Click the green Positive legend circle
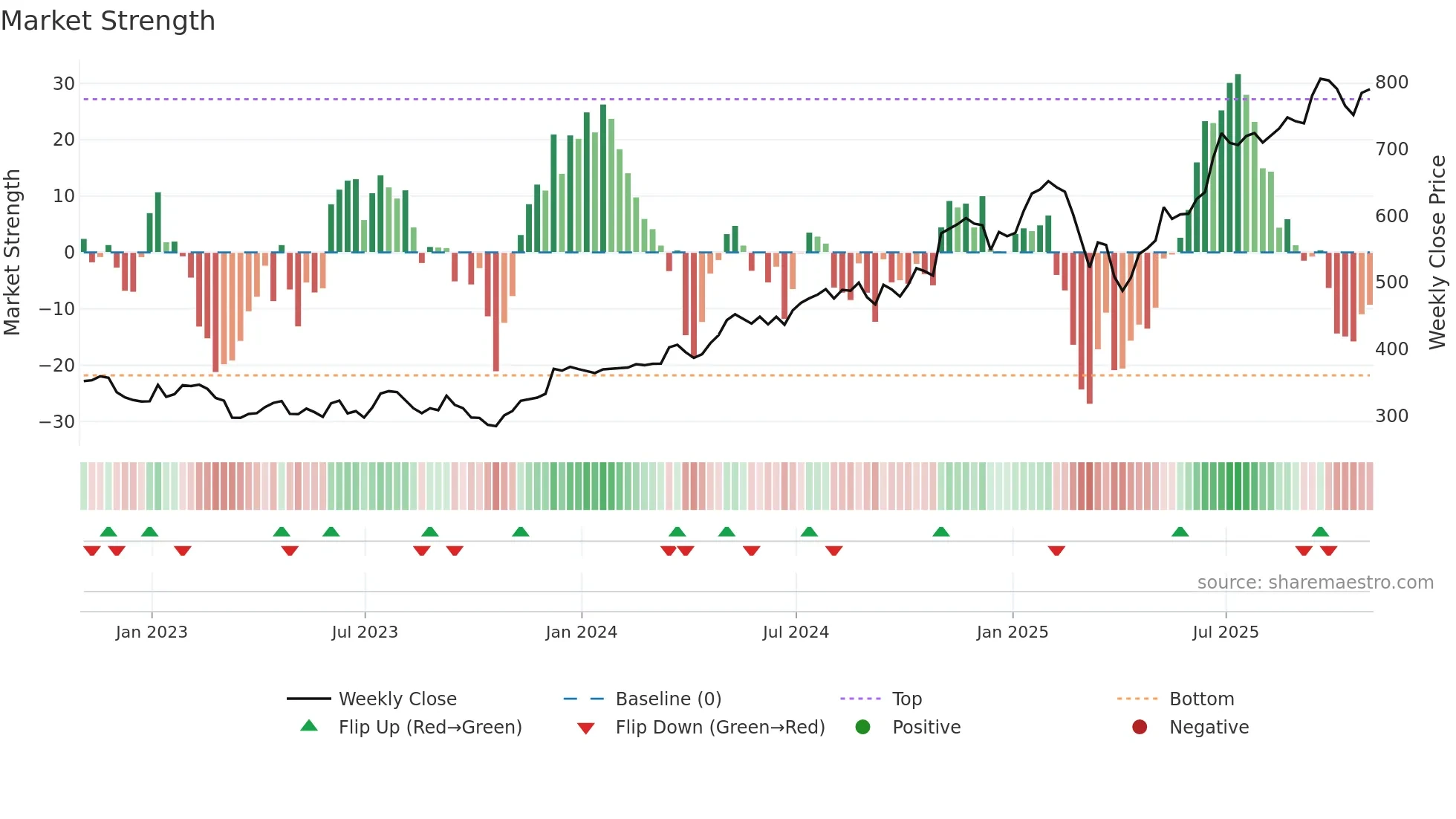Screen dimensions: 1456x819 pyautogui.click(x=862, y=727)
